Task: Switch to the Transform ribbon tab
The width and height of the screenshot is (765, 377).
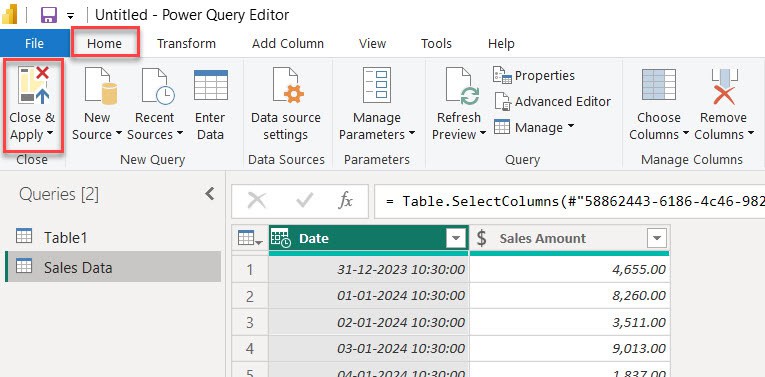Action: click(186, 43)
